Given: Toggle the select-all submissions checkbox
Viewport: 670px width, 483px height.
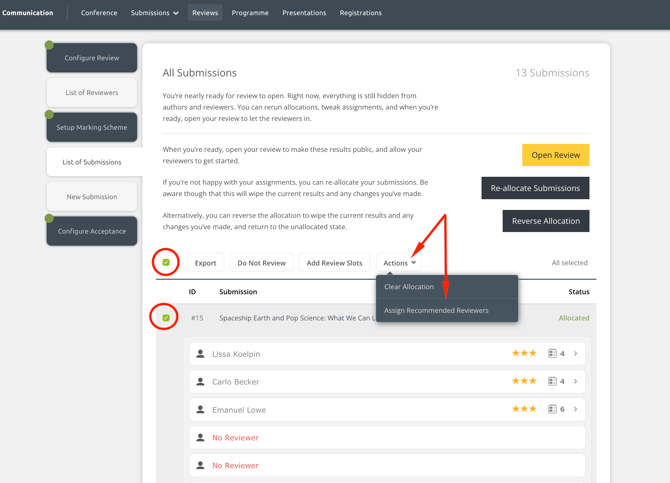Looking at the screenshot, I should (x=166, y=263).
